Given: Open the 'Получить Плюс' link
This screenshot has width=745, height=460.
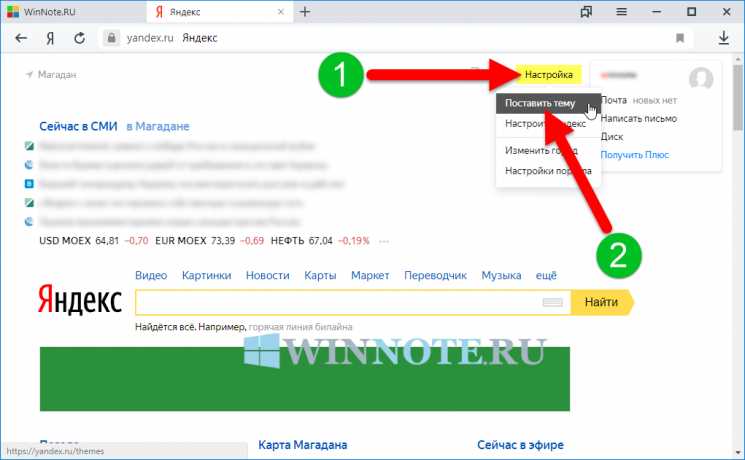Looking at the screenshot, I should (634, 154).
